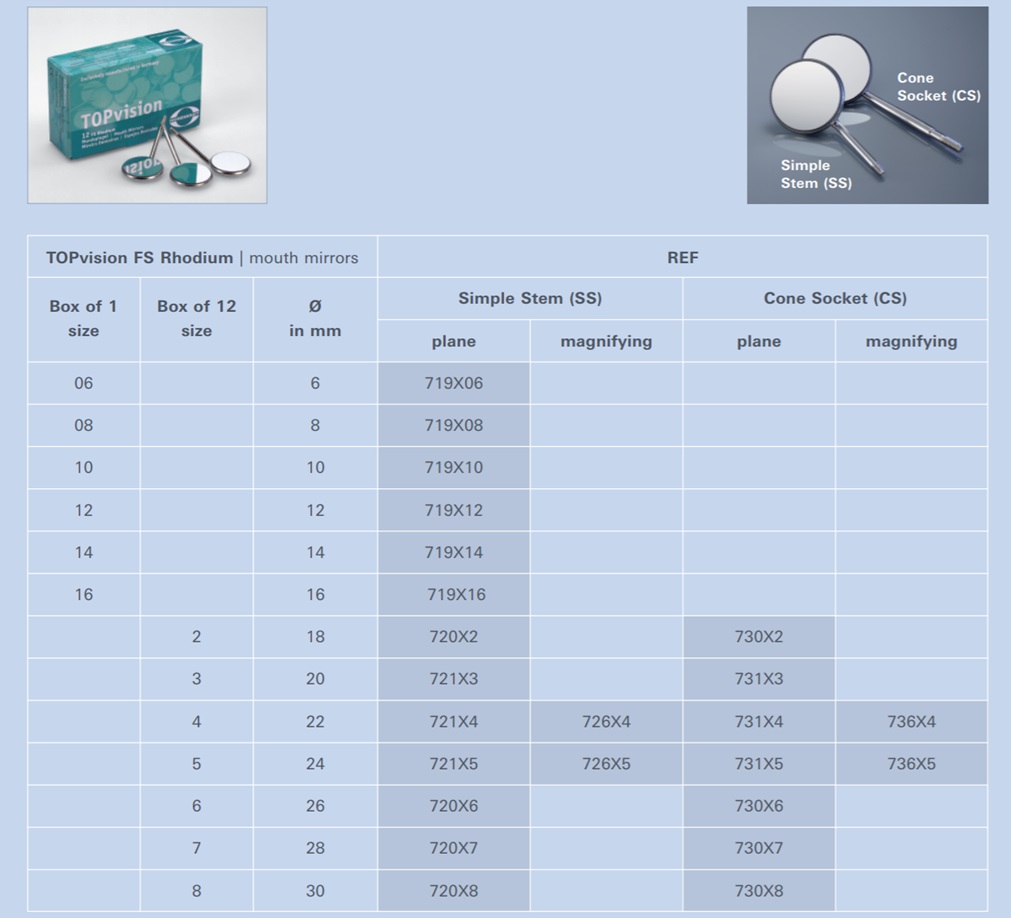Select the 'magnifying' subheader under Cone Socket
The image size is (1011, 918).
[x=911, y=341]
